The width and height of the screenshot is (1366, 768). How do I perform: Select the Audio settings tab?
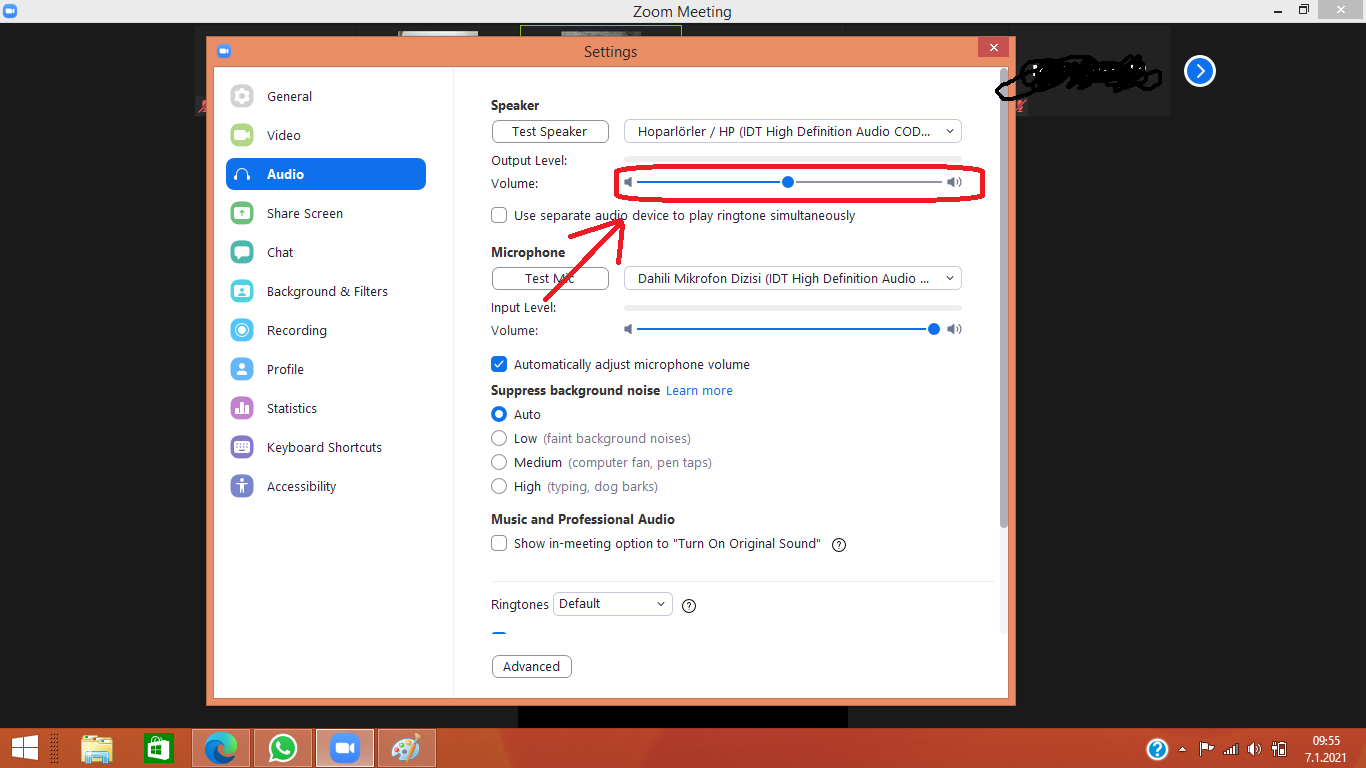pos(326,174)
